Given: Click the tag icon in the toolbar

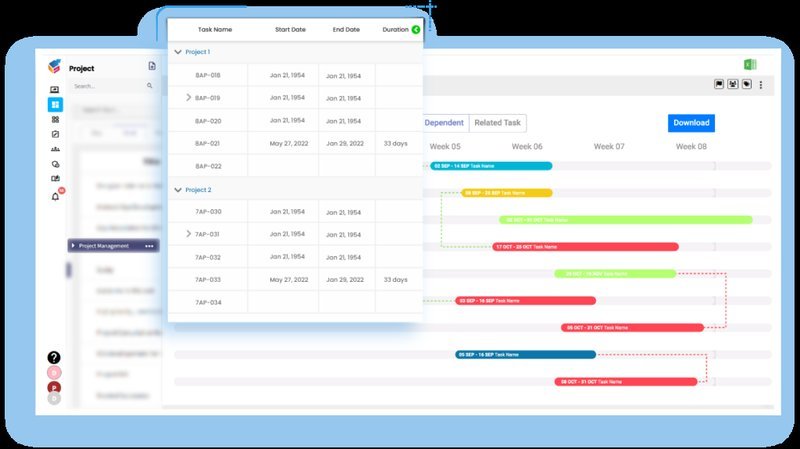Looking at the screenshot, I should [x=746, y=84].
